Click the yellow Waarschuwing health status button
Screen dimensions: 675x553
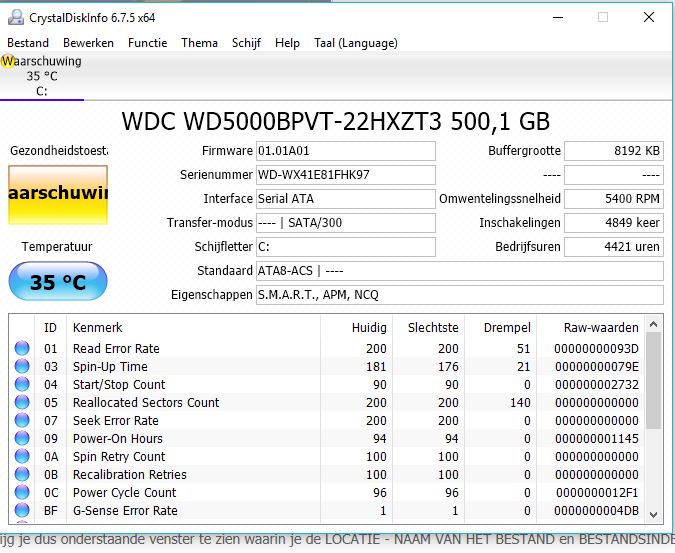coord(58,195)
